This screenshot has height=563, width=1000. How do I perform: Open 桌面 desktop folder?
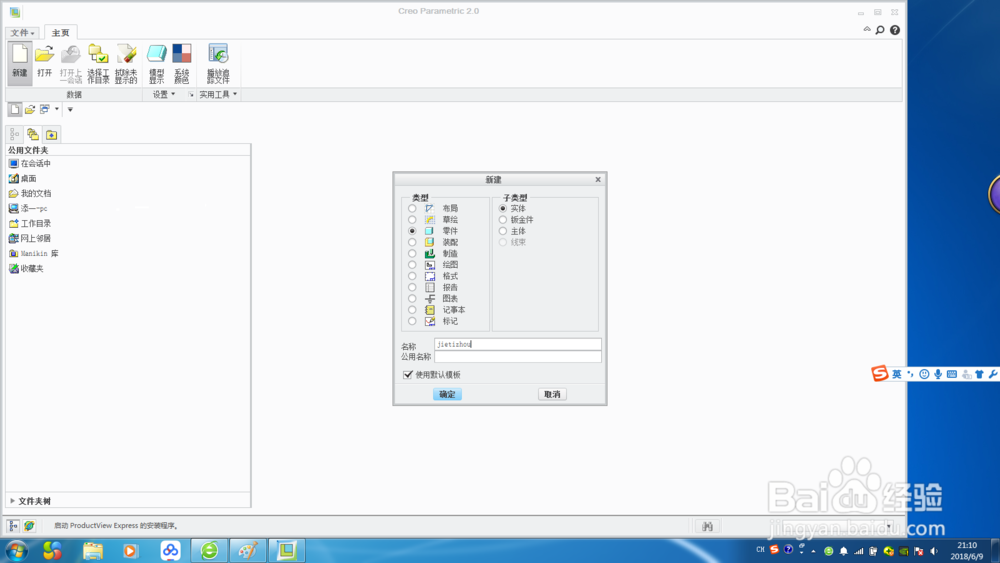[x=22, y=179]
